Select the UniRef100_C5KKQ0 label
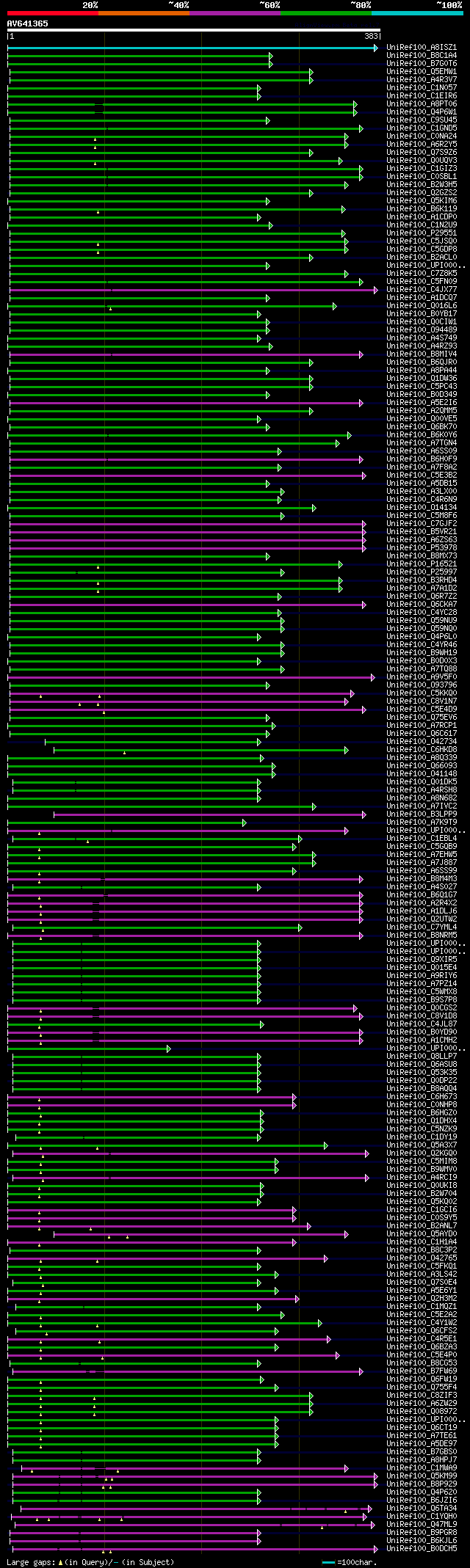Viewport: 470px width, 1568px height. tap(422, 693)
